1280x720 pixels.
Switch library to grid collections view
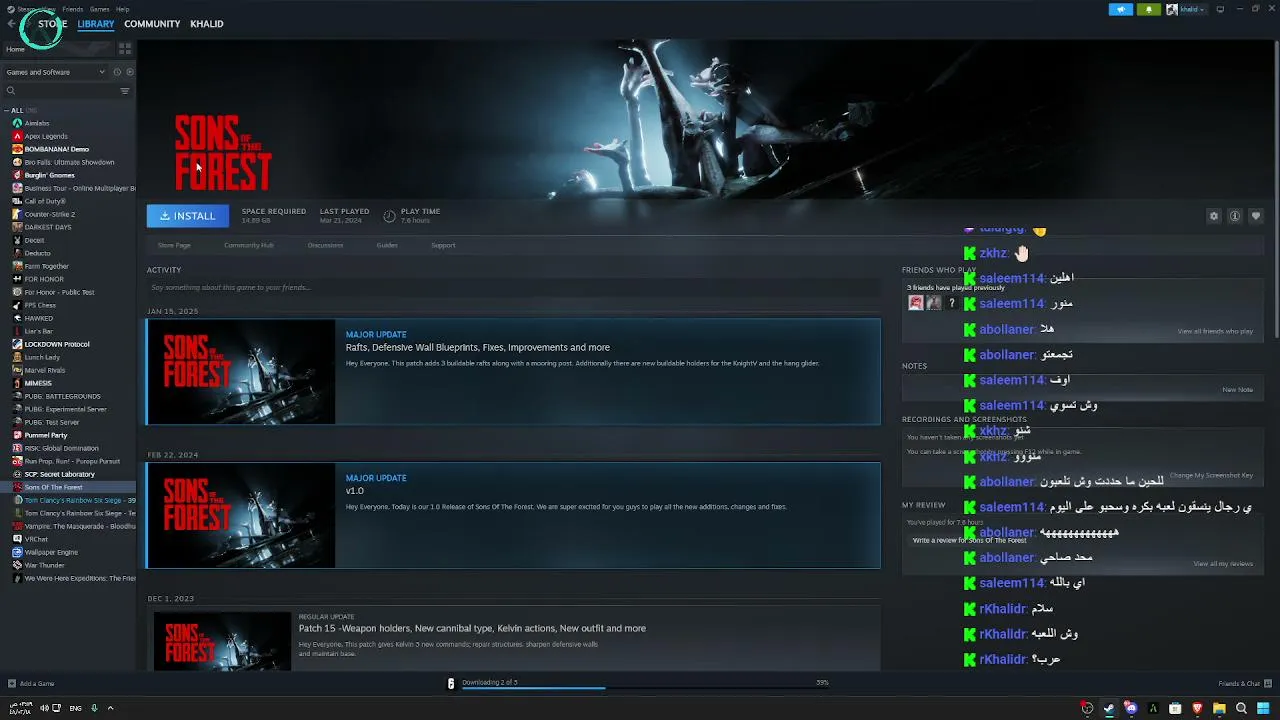click(x=125, y=48)
